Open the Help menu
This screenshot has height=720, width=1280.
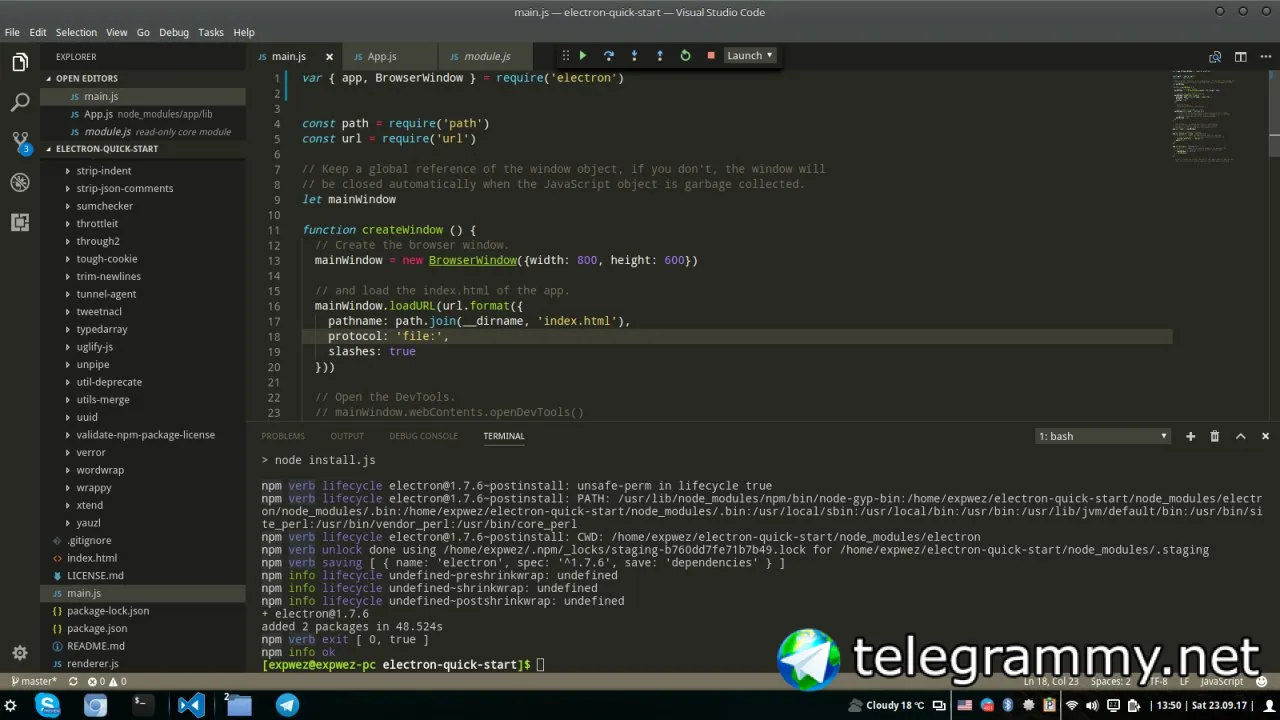point(244,32)
